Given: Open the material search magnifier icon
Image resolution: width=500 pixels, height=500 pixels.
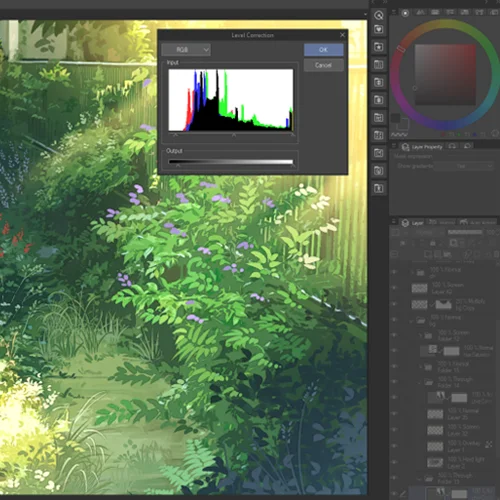Looking at the screenshot, I should click(379, 15).
